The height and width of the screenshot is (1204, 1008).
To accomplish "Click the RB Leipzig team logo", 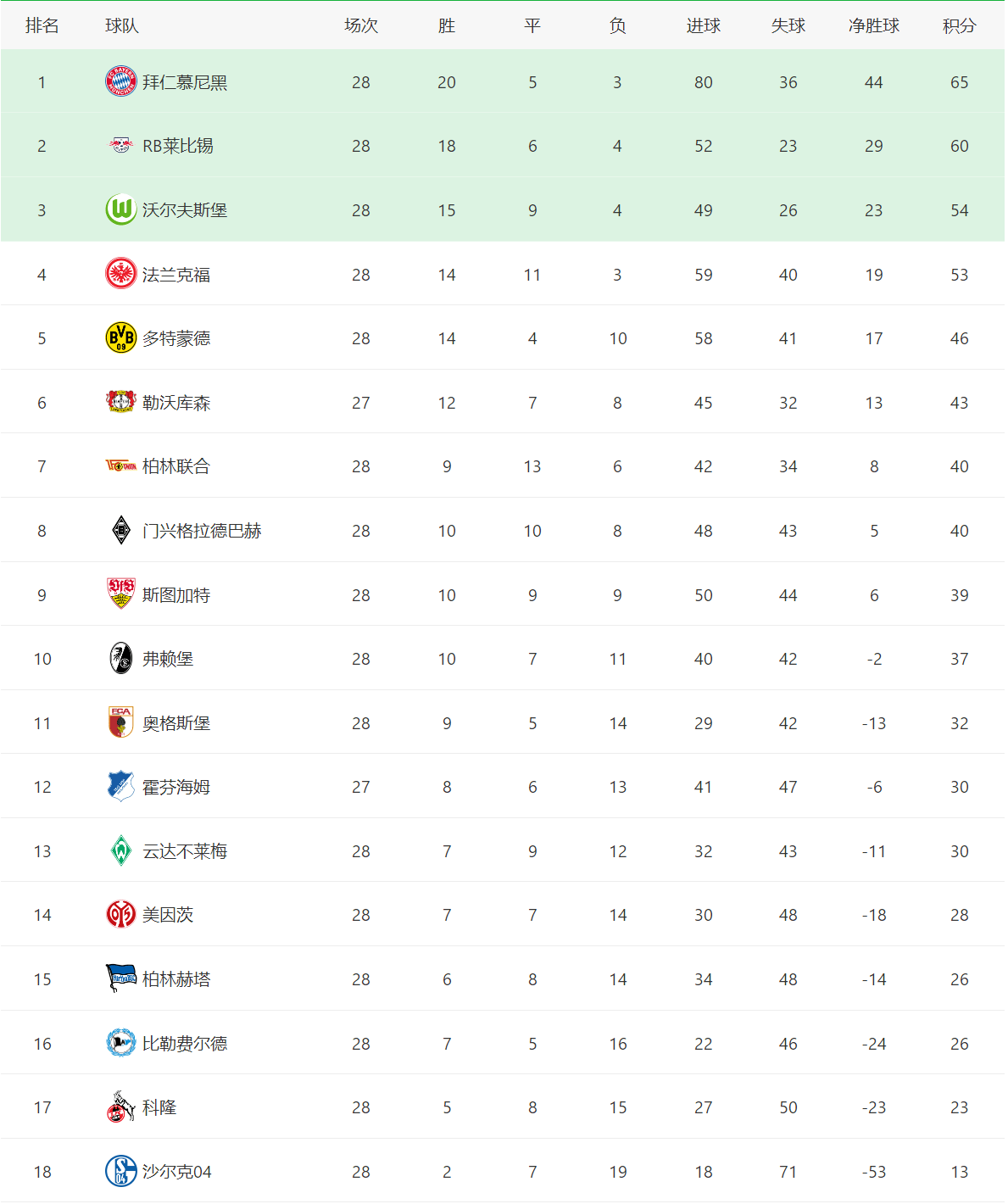I will click(120, 146).
